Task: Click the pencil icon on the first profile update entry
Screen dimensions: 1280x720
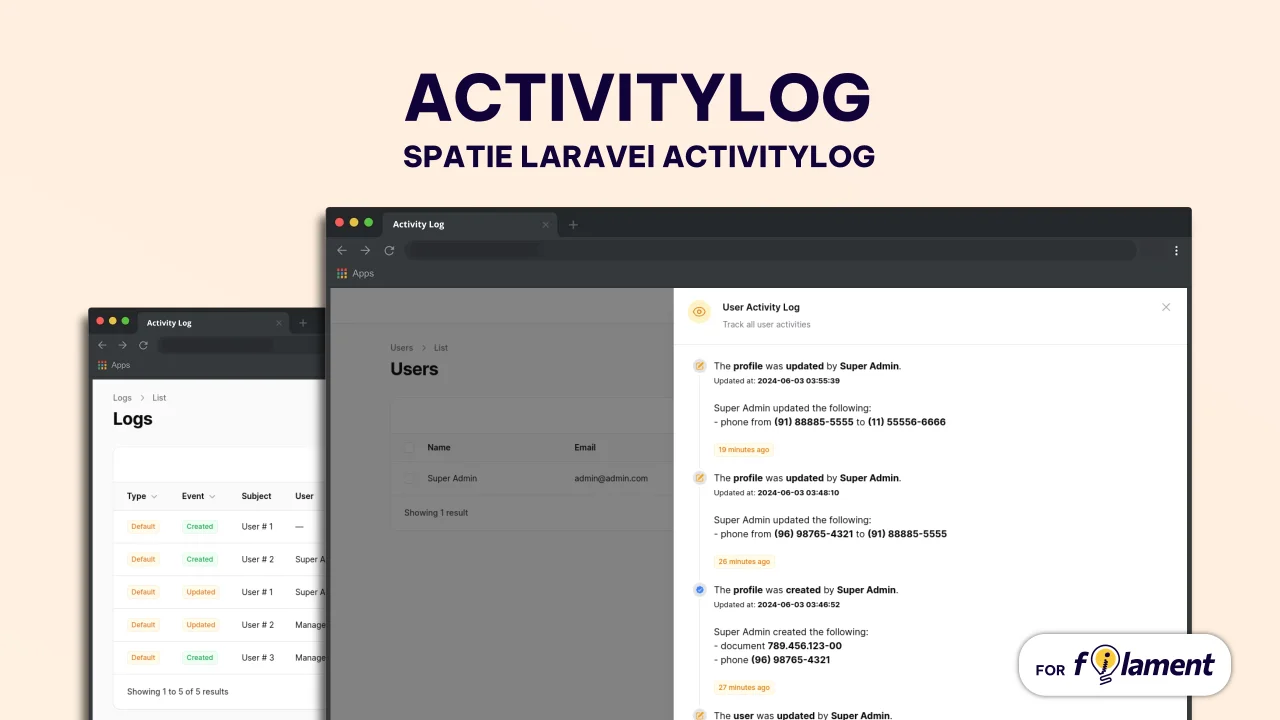Action: coord(699,366)
